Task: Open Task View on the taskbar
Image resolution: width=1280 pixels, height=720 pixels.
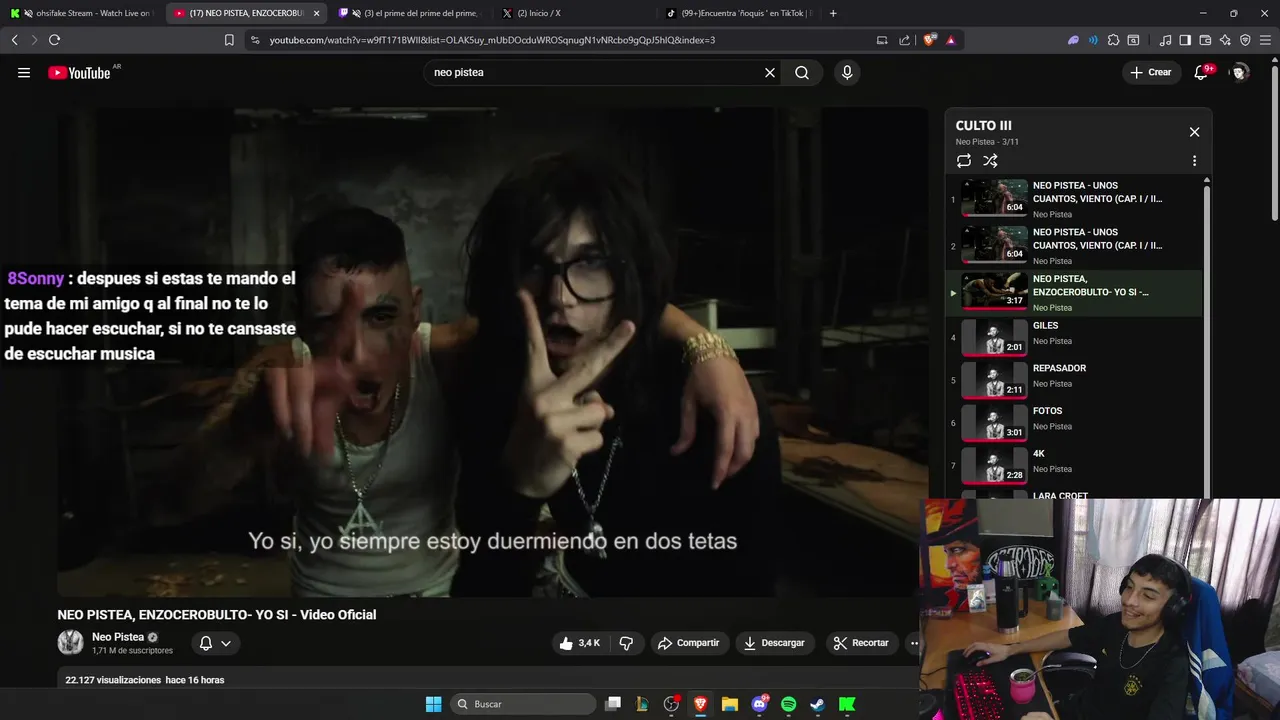Action: click(x=613, y=704)
